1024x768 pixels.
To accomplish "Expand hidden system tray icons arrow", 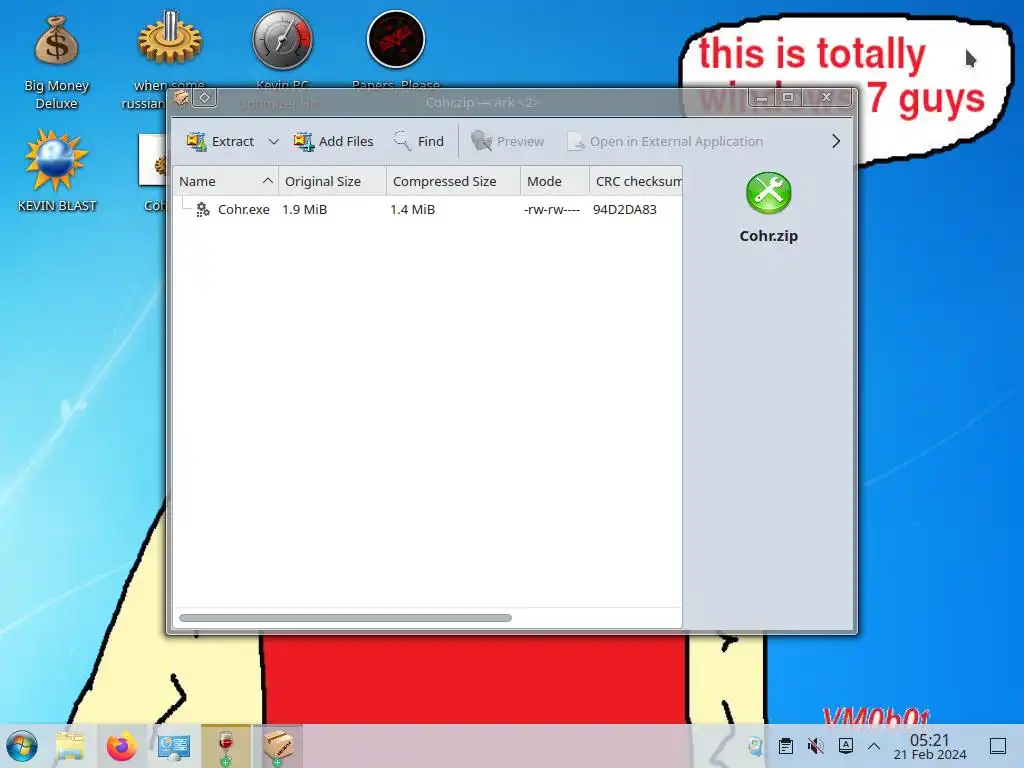I will (x=874, y=746).
